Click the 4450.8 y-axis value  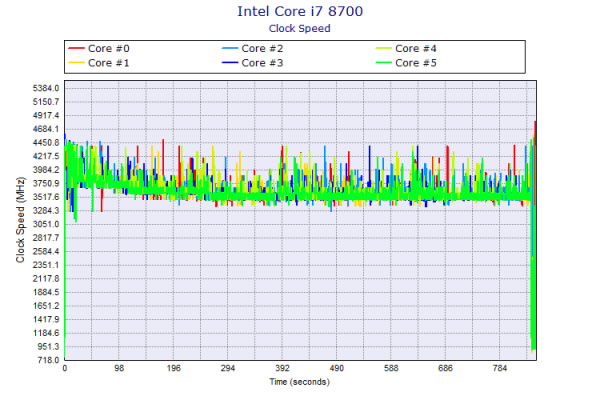coord(46,143)
